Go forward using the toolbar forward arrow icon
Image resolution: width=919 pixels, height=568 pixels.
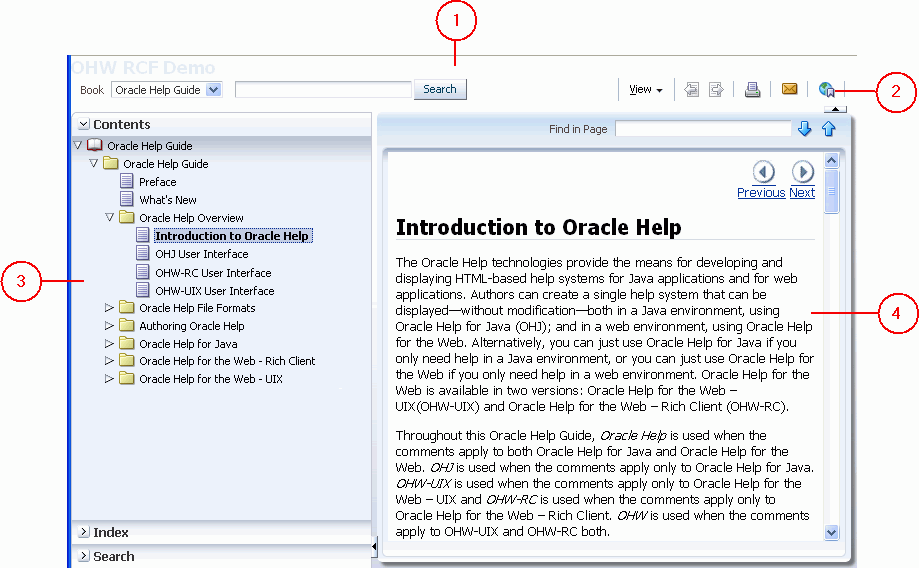[x=716, y=90]
